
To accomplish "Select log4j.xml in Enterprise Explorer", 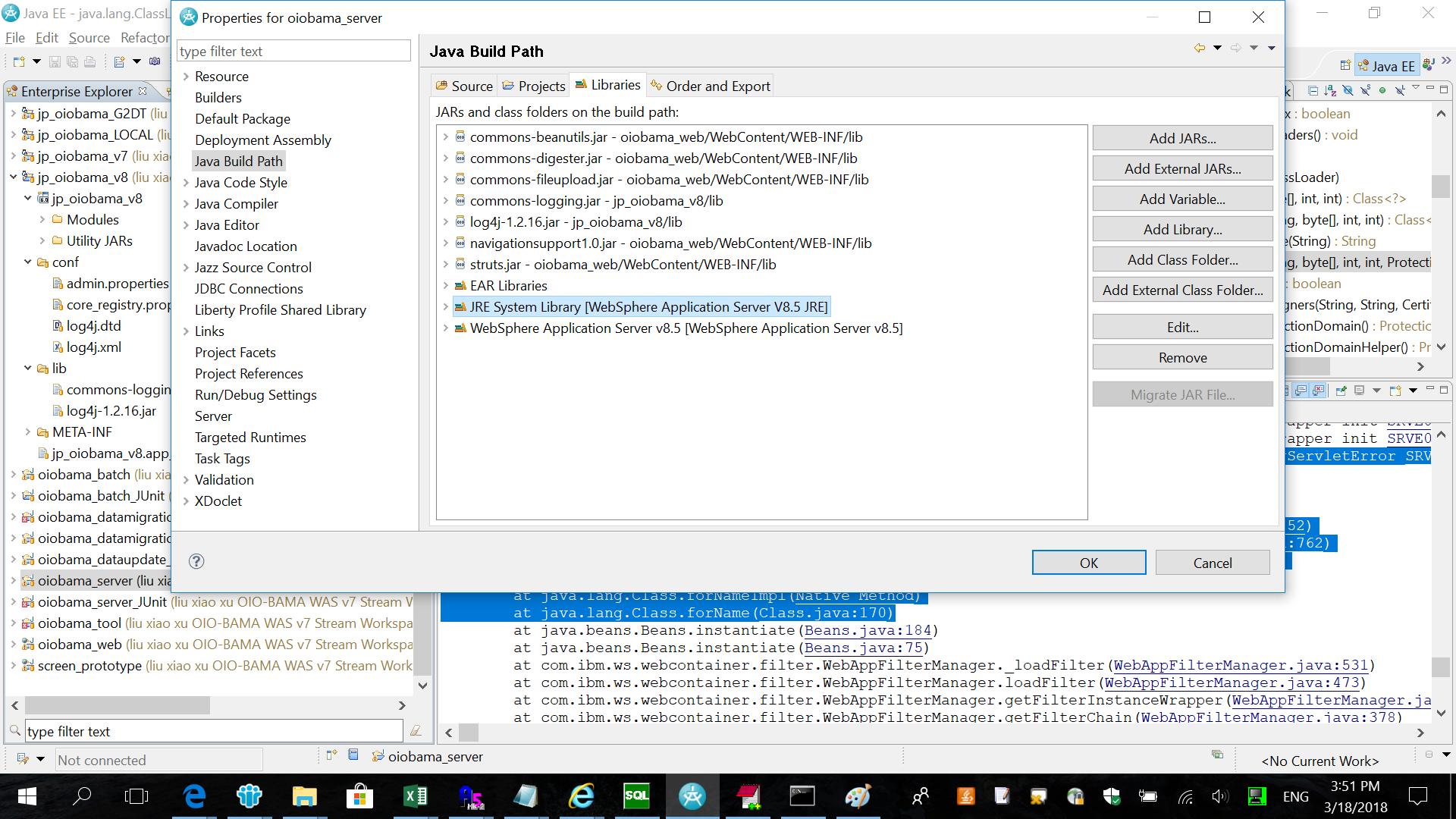I will (x=94, y=347).
